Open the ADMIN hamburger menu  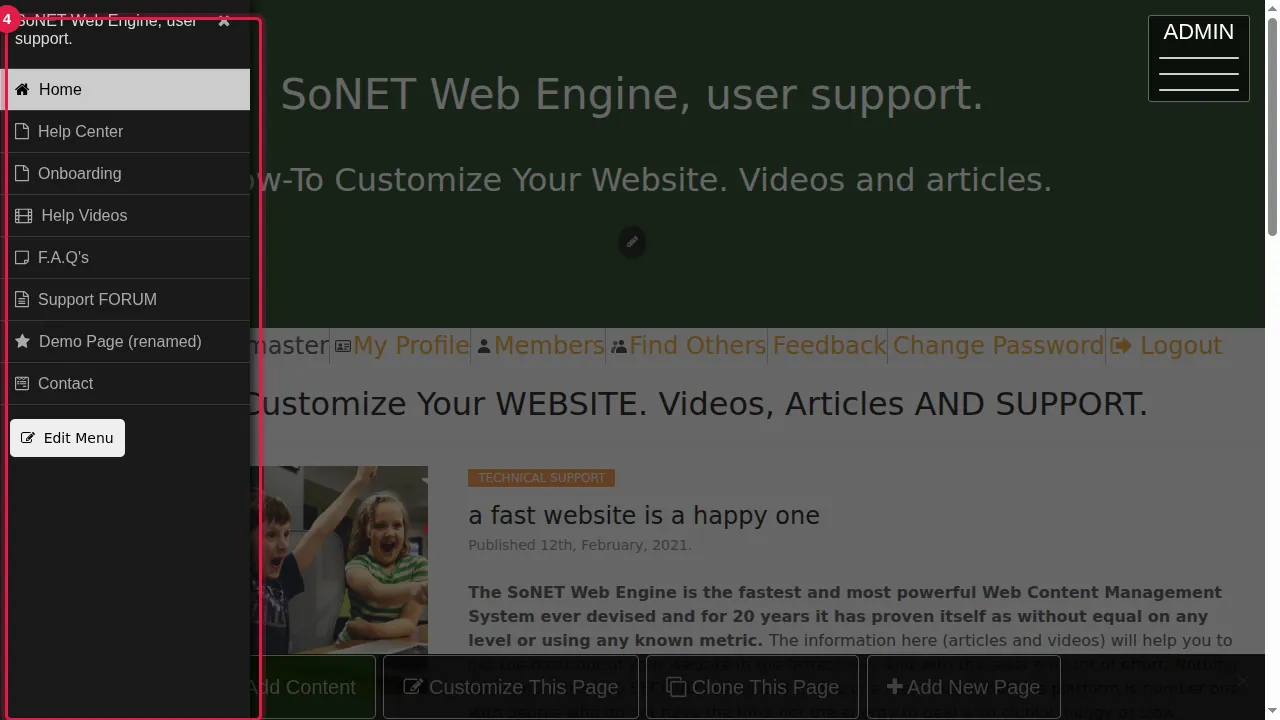tap(1199, 58)
